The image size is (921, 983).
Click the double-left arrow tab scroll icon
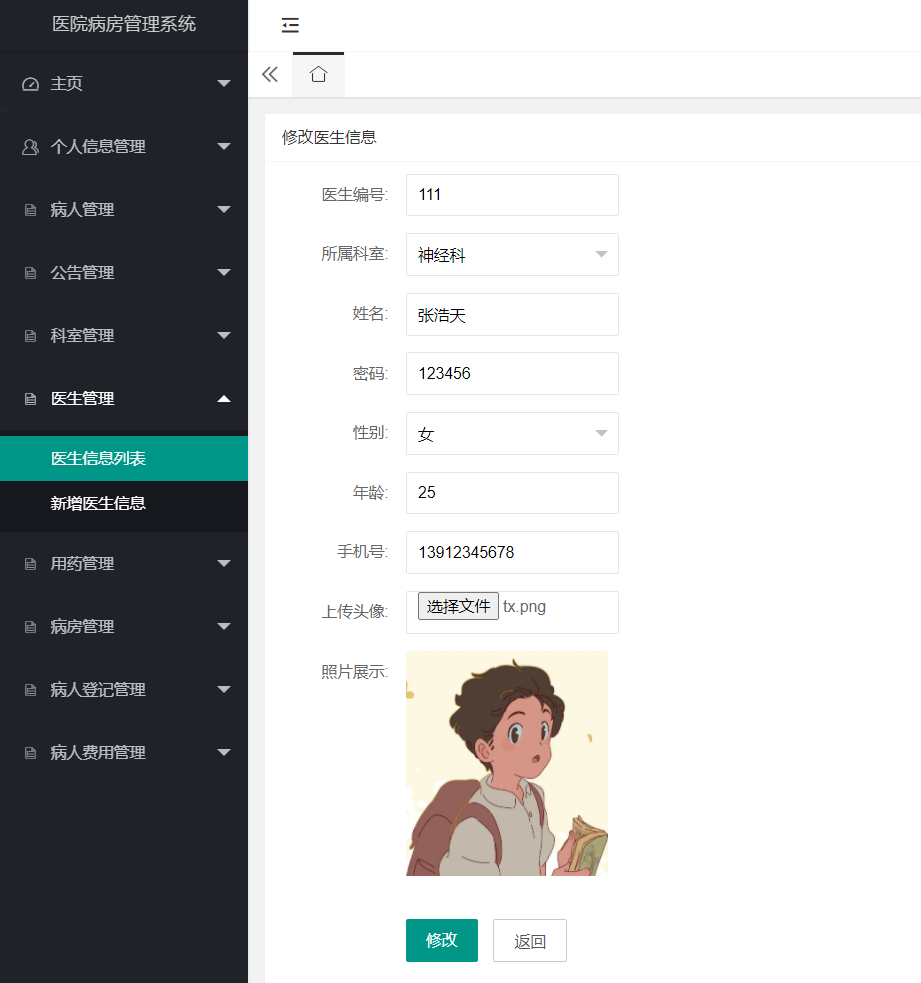point(270,75)
